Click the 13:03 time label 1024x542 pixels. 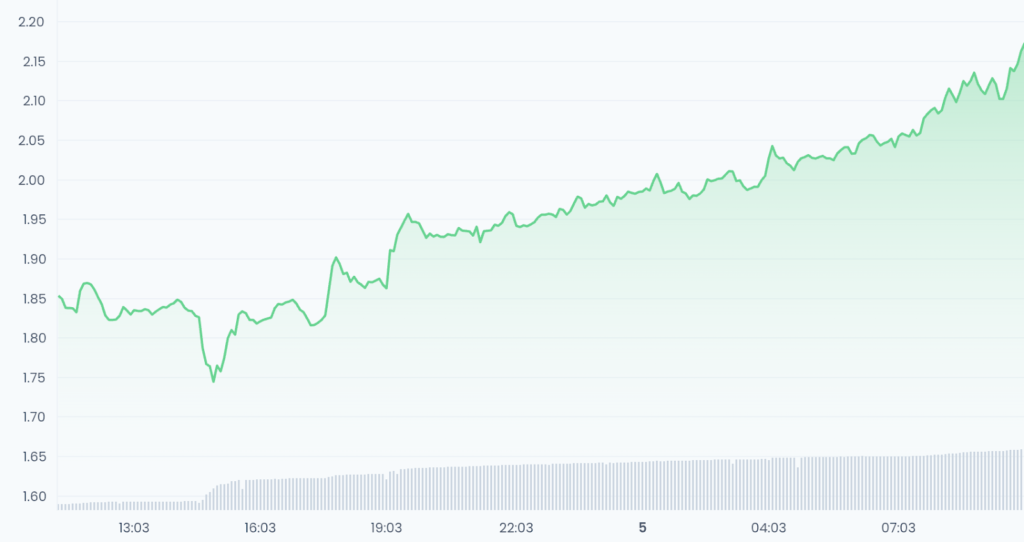click(133, 528)
